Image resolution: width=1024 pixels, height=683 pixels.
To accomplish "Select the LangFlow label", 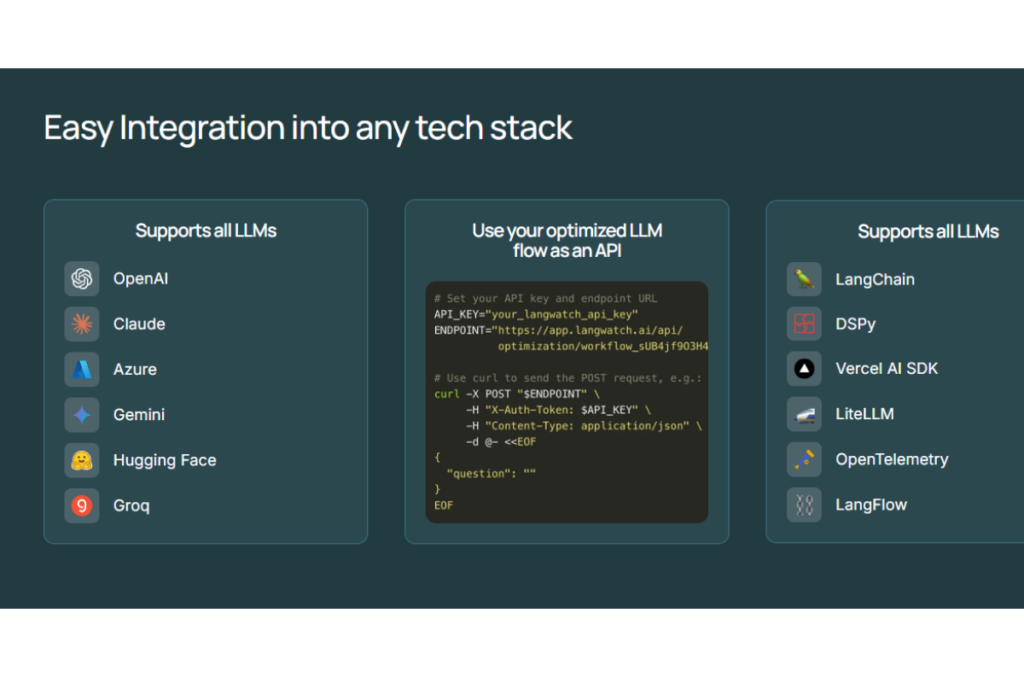I will click(x=871, y=505).
